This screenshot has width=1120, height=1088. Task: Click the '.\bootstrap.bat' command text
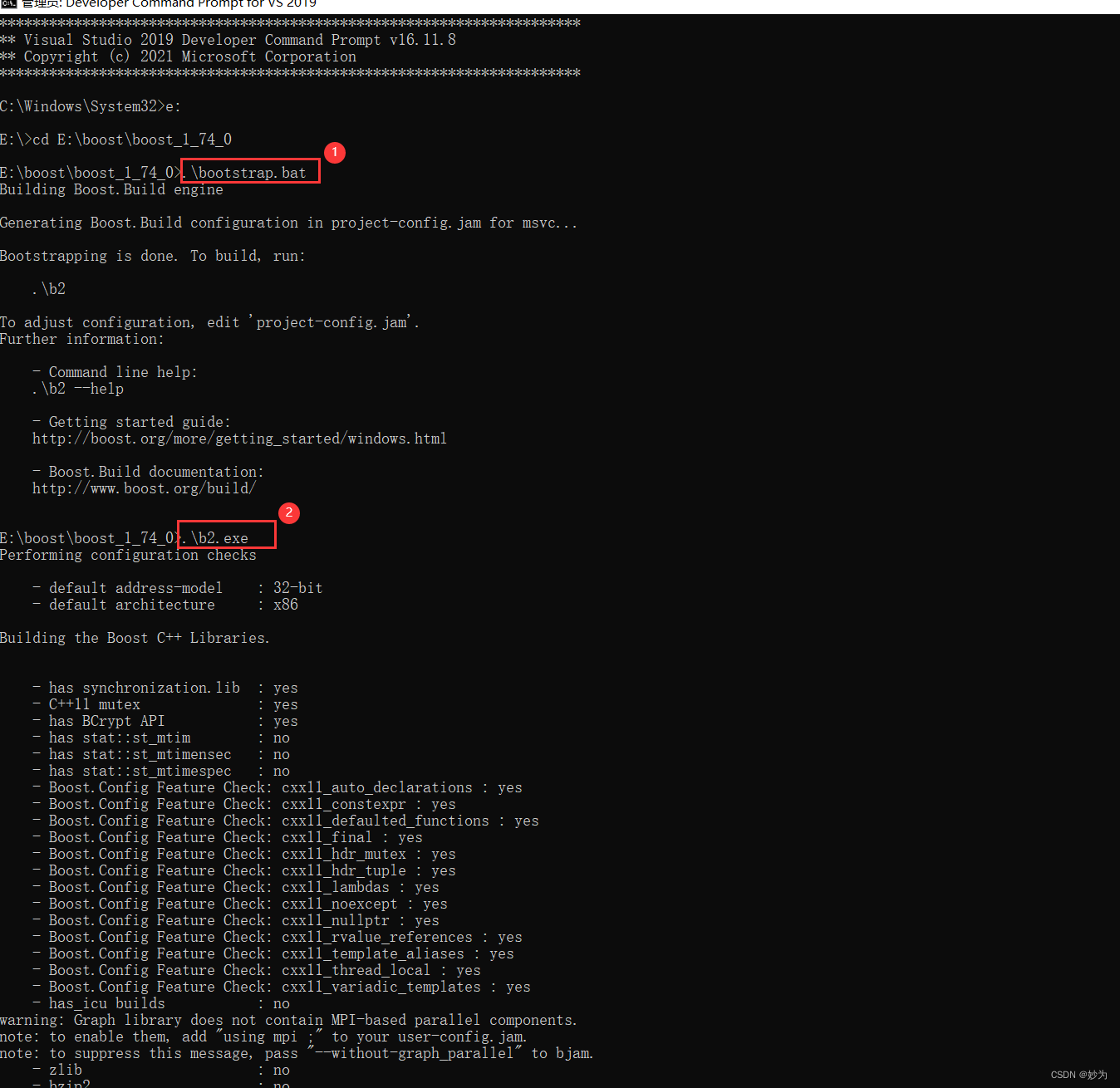244,173
